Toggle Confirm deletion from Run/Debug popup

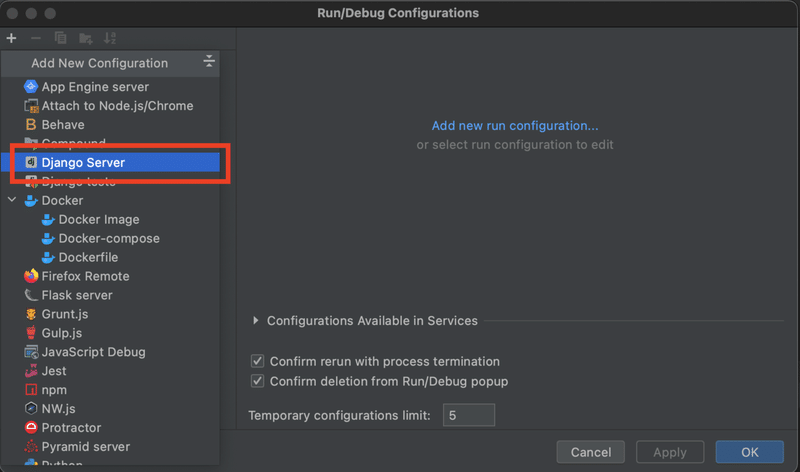click(258, 381)
